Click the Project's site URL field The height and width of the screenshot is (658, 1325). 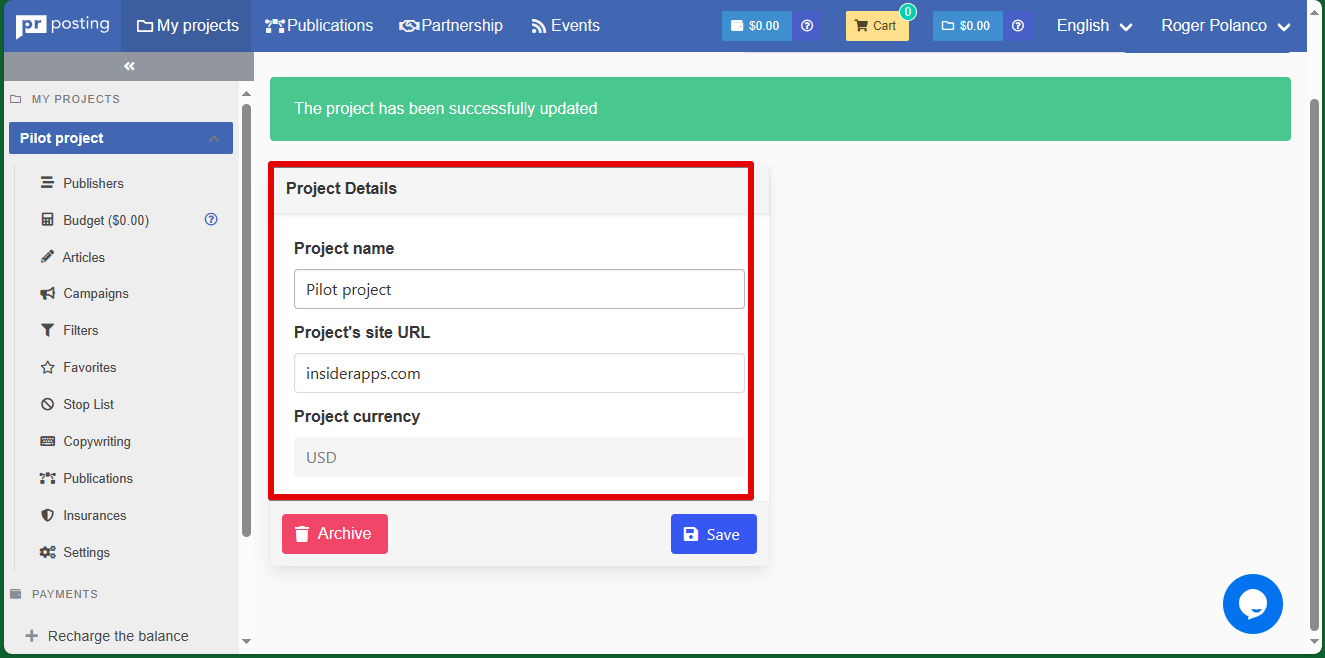tap(519, 373)
